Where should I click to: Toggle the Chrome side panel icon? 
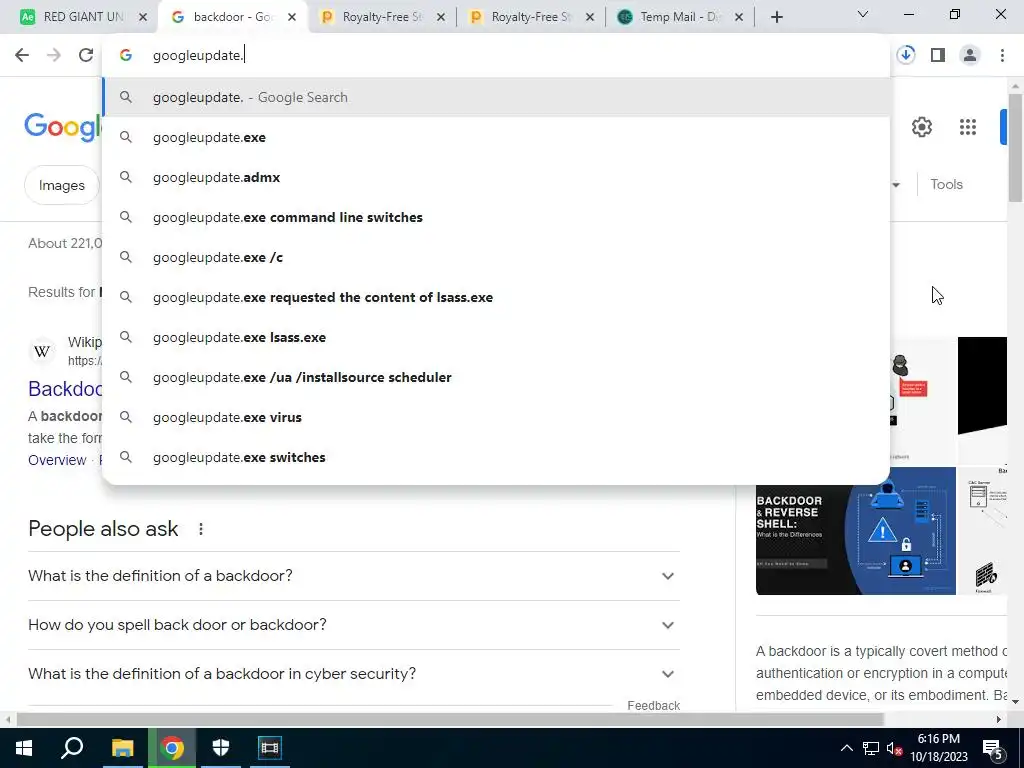pyautogui.click(x=938, y=56)
